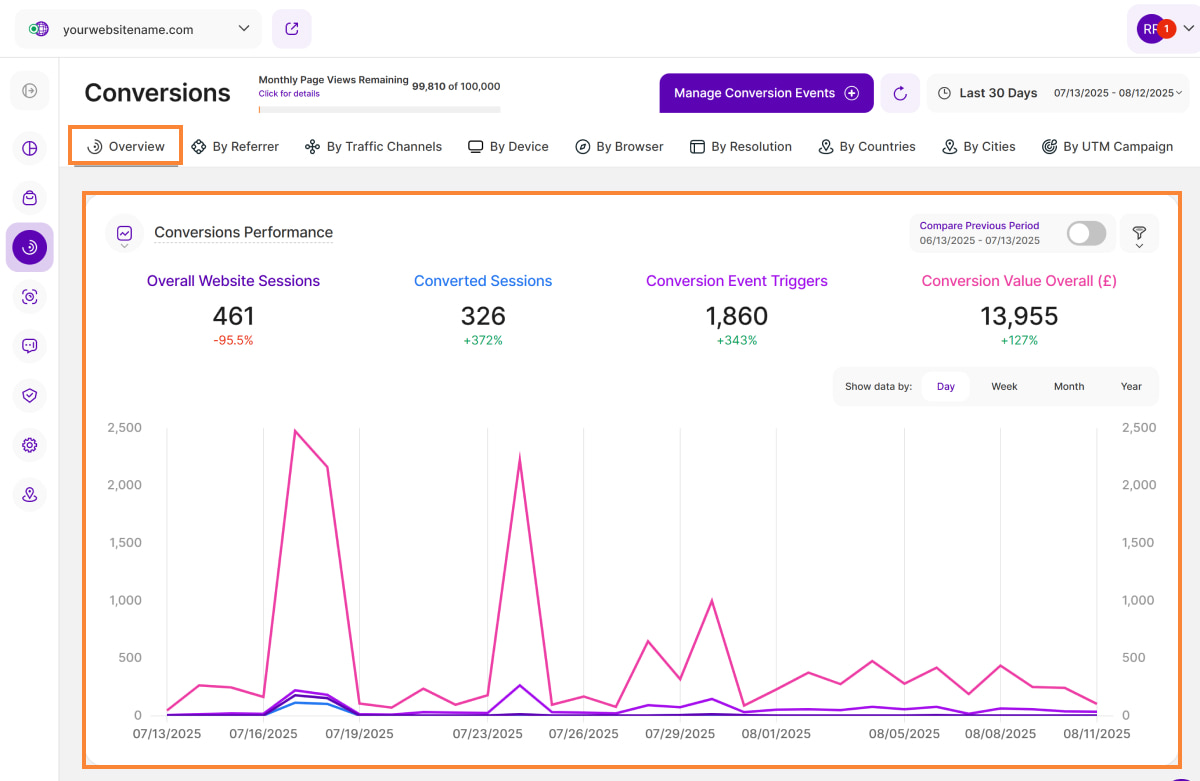This screenshot has height=781, width=1200.
Task: Click the 'Click for details' link
Action: tap(289, 94)
